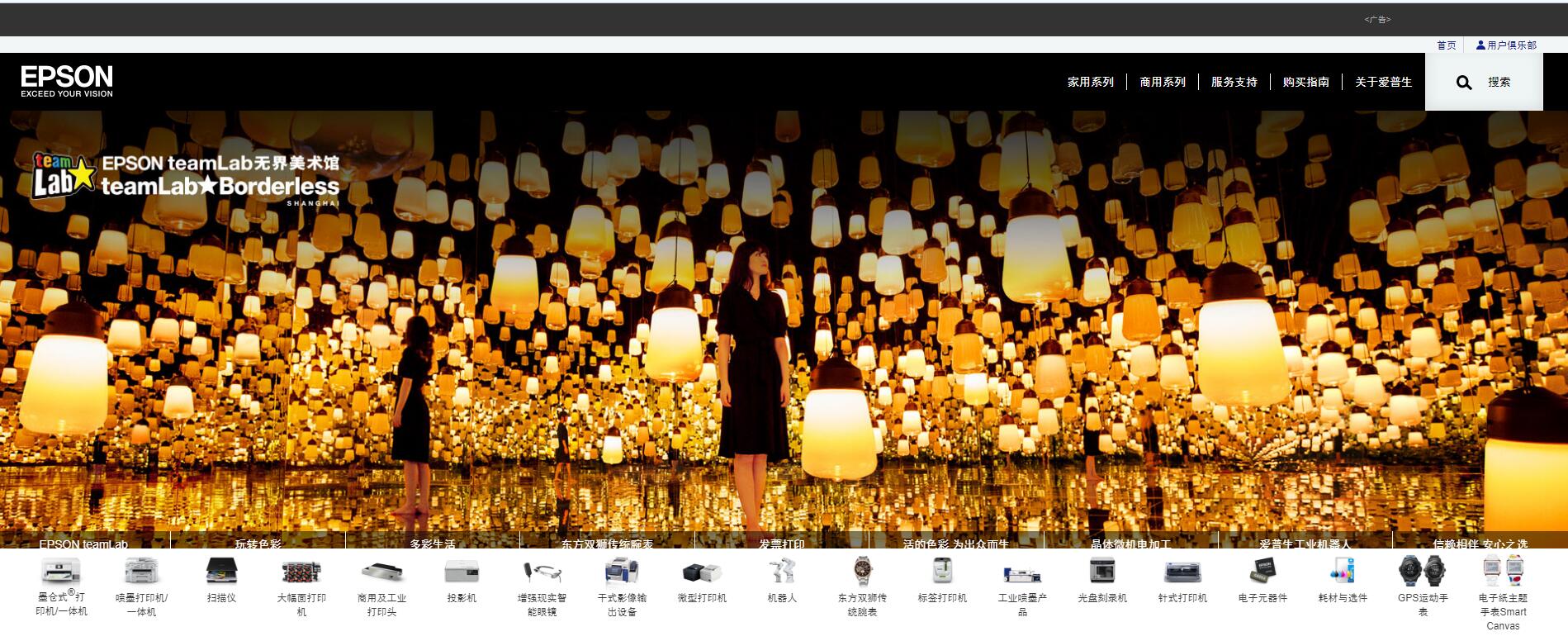1568x641 pixels.
Task: Switch banner to 信赖相伴 安心之选 tab
Action: point(1480,542)
